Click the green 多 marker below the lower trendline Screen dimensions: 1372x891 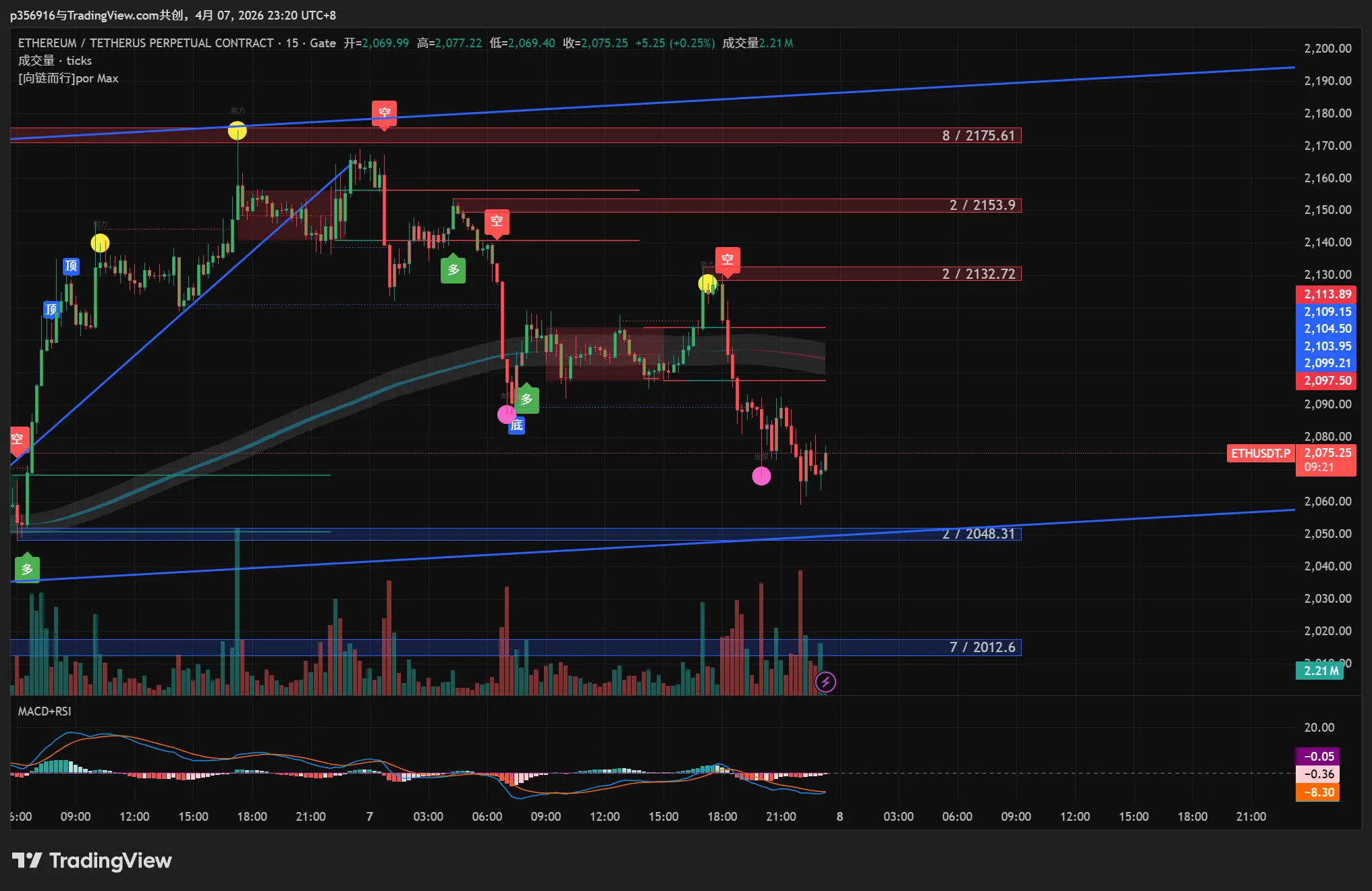pyautogui.click(x=27, y=569)
